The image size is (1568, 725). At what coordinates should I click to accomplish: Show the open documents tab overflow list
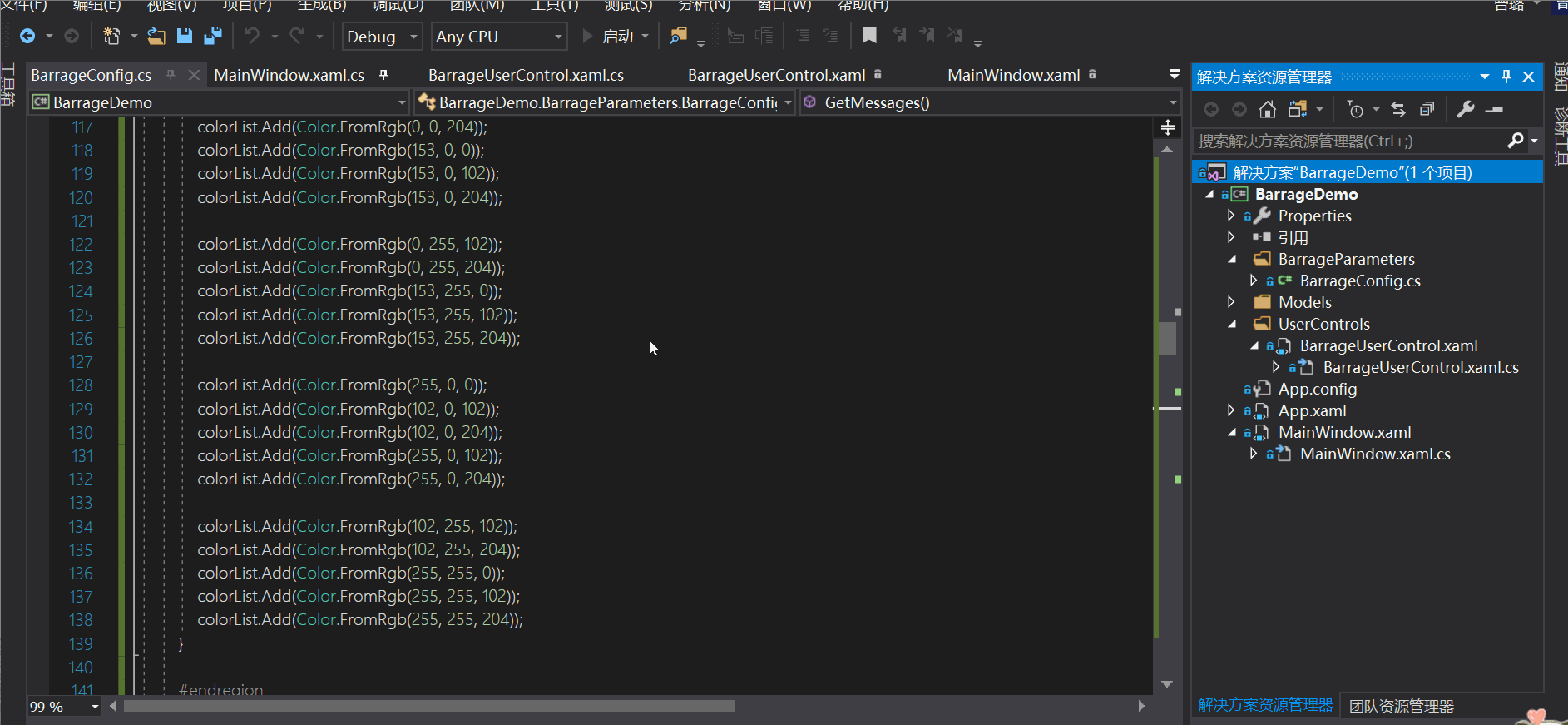tap(1174, 75)
